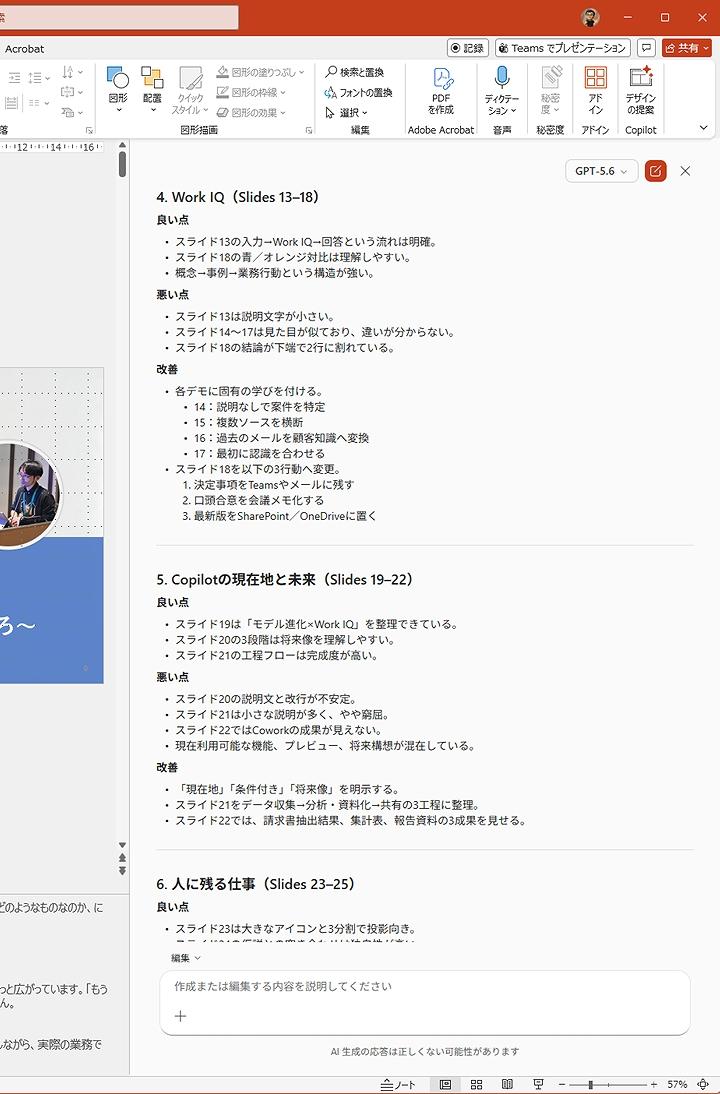This screenshot has height=1094, width=720.
Task: Open the line spacing dropdown
Action: [x=38, y=77]
